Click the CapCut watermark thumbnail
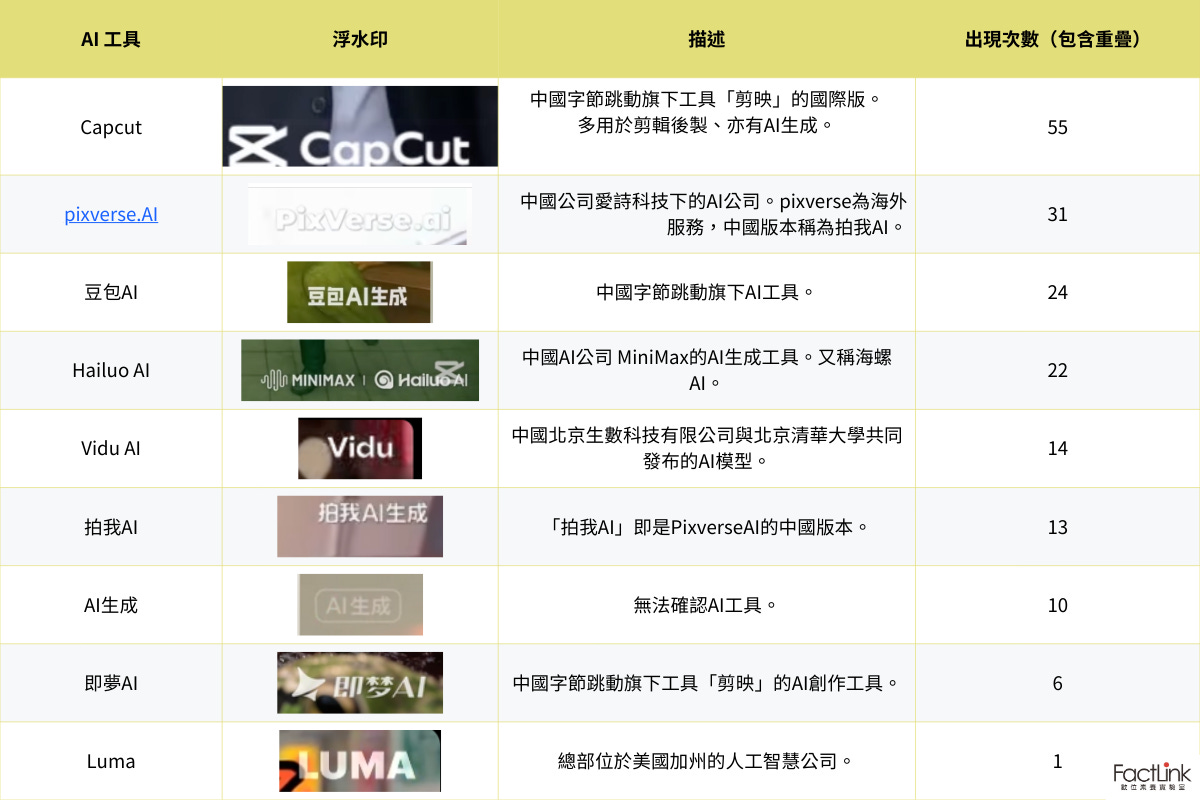The height and width of the screenshot is (800, 1200). [x=360, y=126]
